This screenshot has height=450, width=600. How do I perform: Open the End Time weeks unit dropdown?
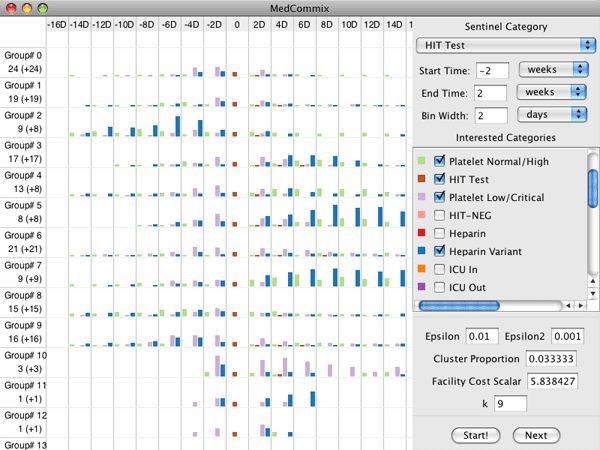pyautogui.click(x=551, y=92)
